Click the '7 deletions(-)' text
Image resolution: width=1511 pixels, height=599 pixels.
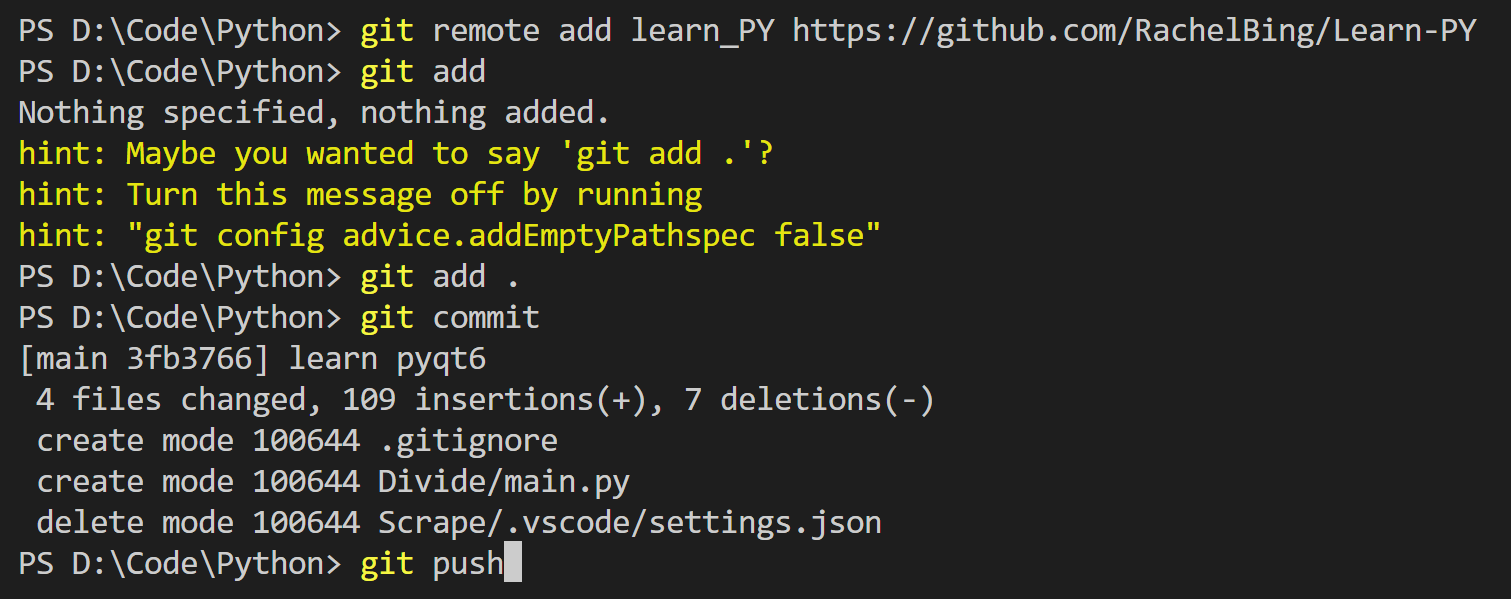tap(810, 400)
